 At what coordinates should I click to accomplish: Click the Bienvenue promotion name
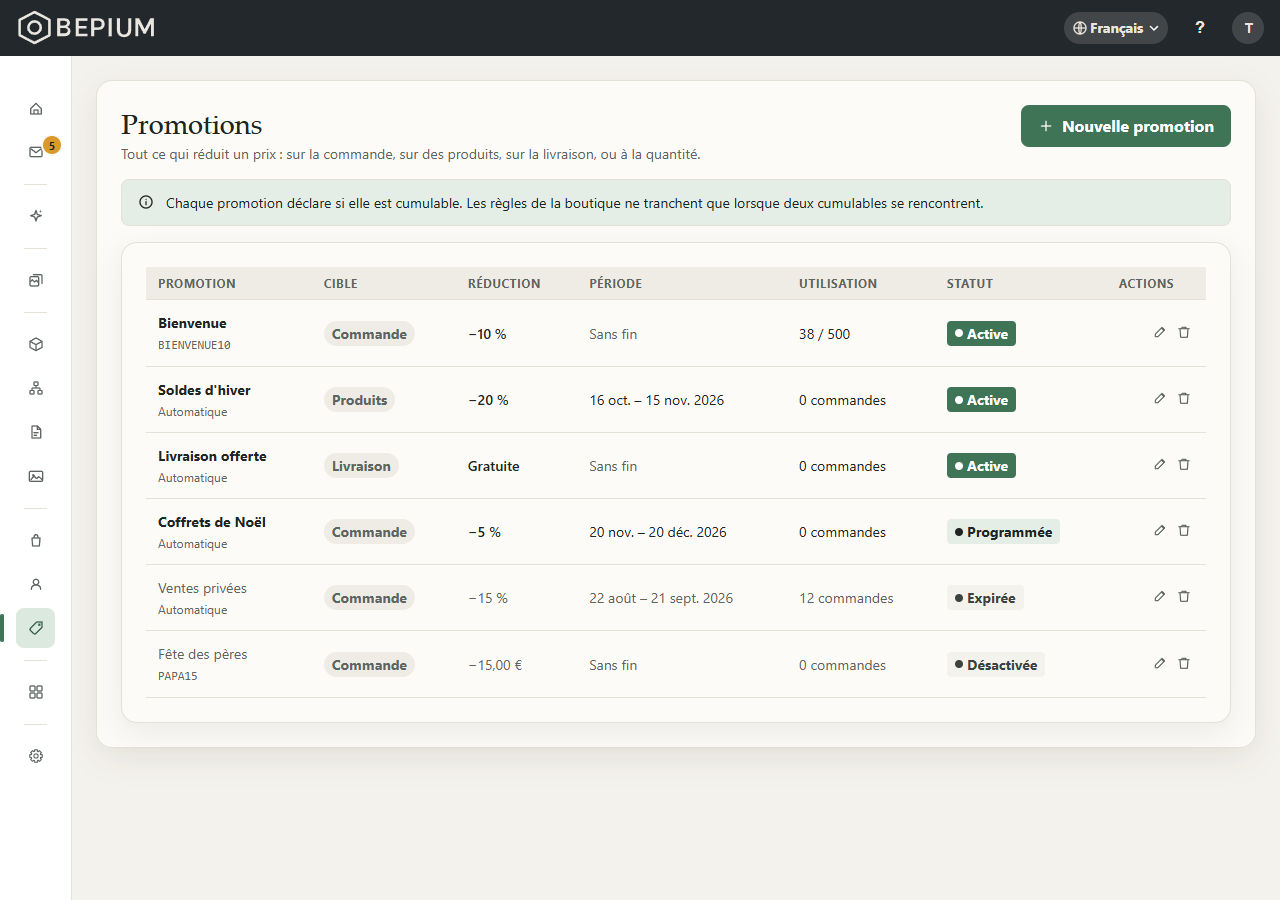click(192, 323)
